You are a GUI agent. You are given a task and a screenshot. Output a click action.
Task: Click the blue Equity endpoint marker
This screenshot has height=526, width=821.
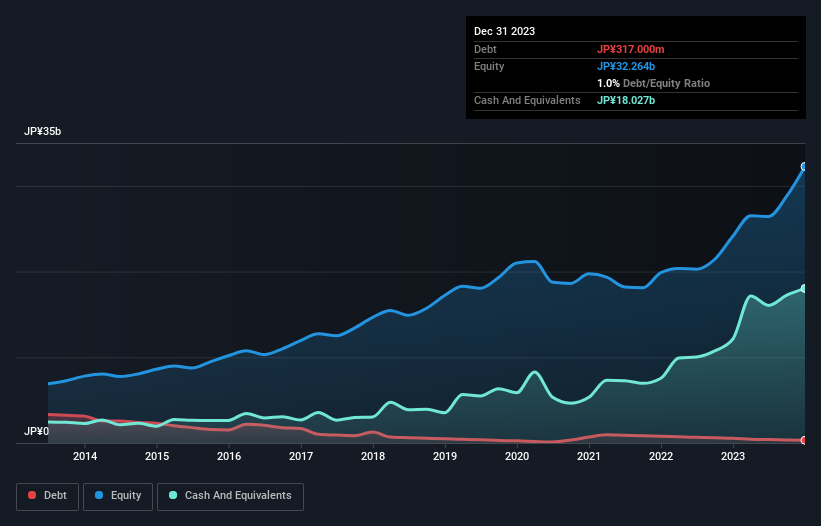804,167
